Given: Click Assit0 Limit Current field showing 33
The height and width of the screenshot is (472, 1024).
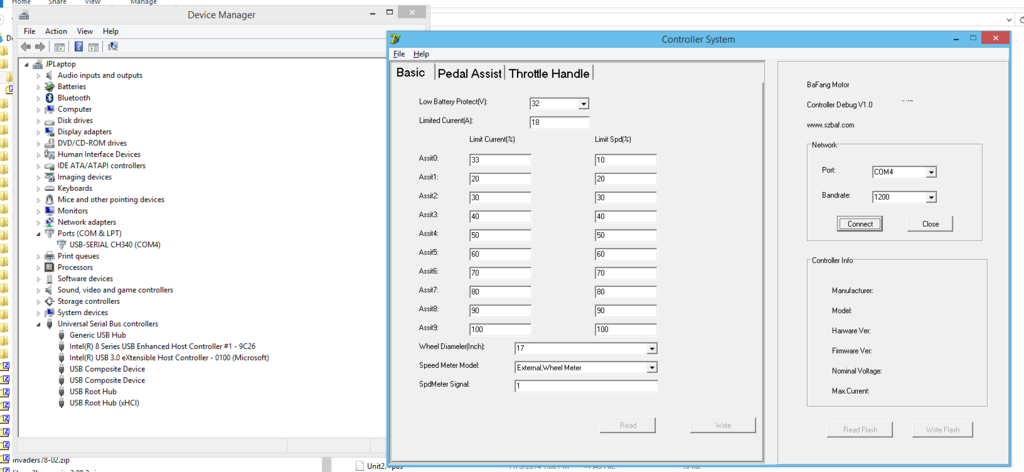Looking at the screenshot, I should tap(500, 160).
